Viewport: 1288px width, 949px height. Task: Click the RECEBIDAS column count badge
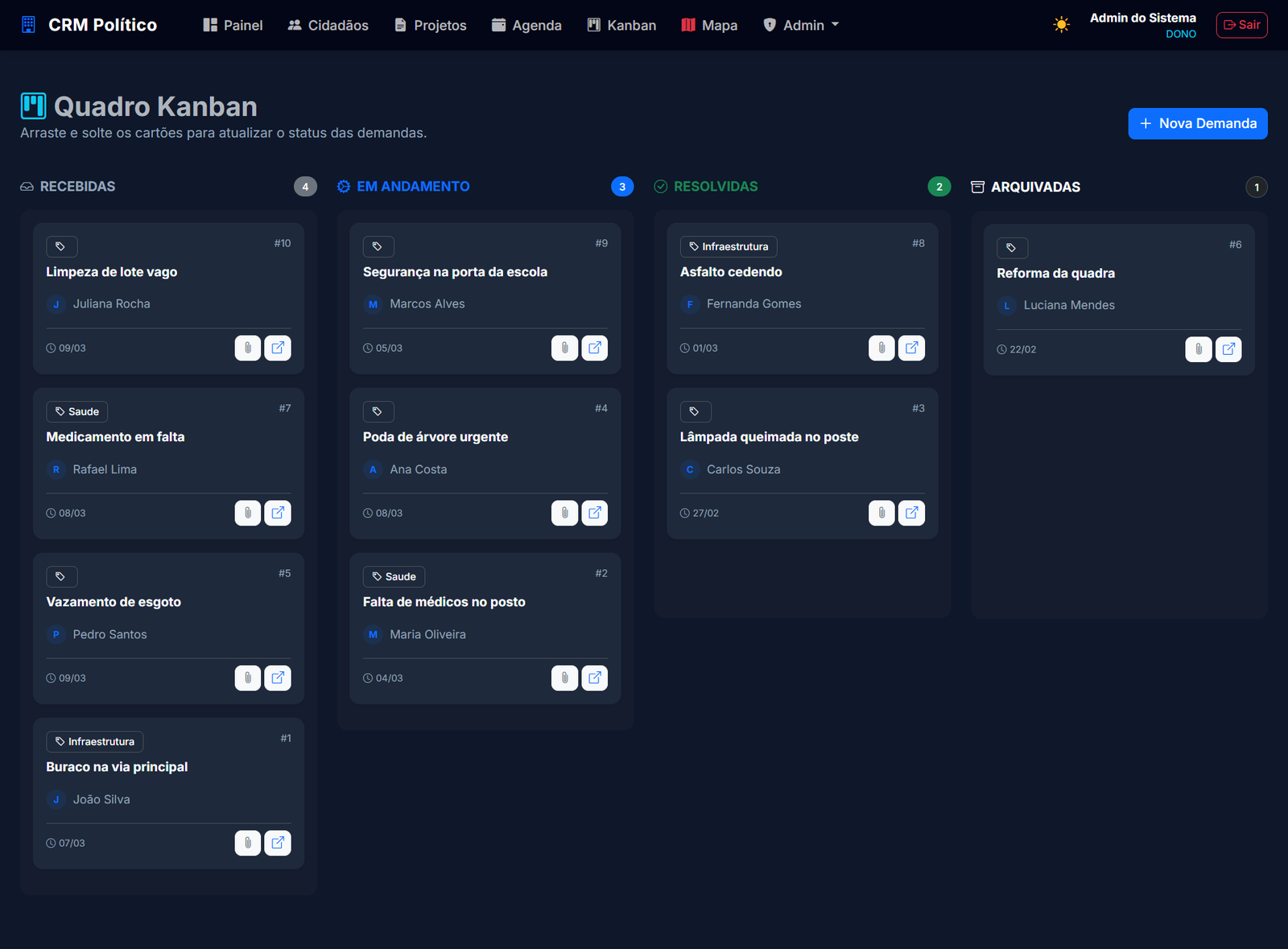[305, 186]
